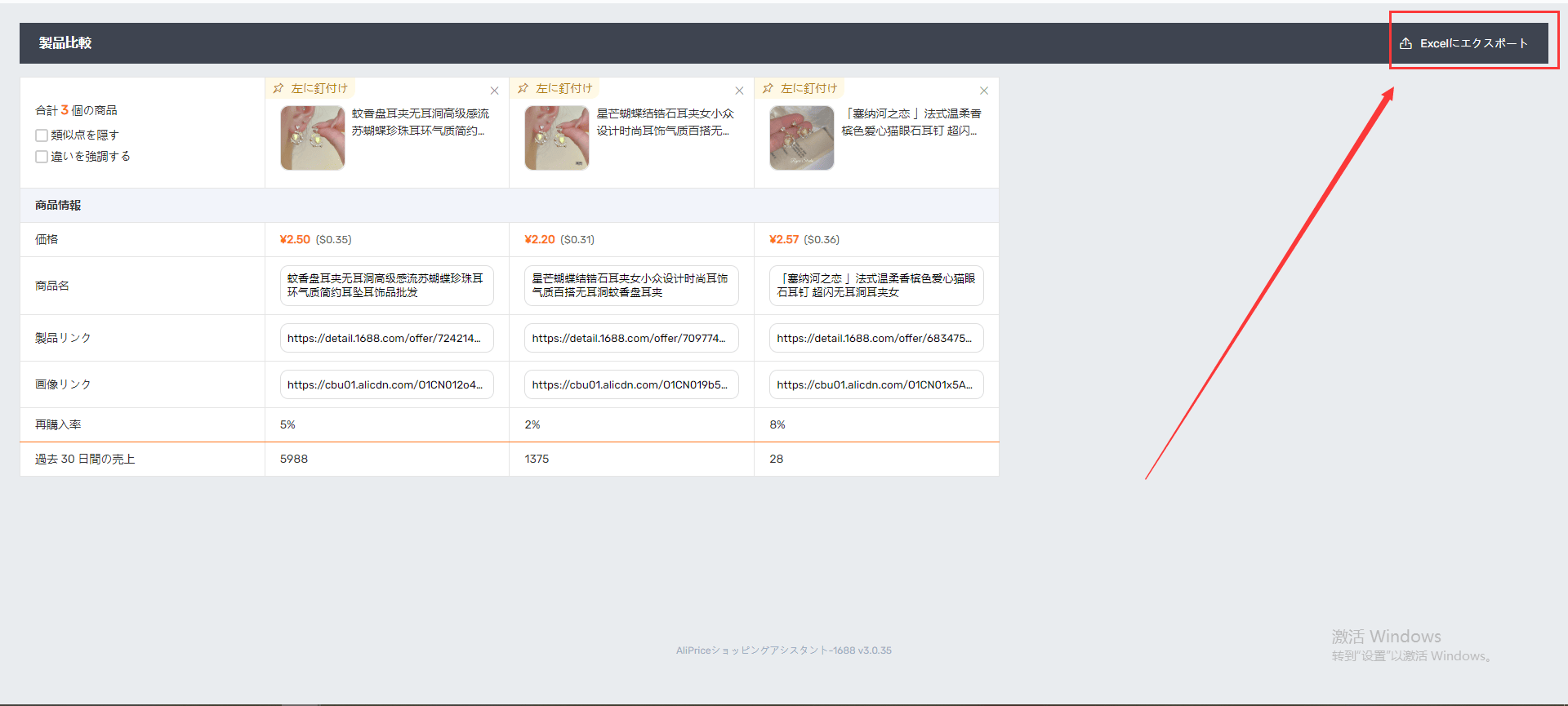
Task: Remove the first product from comparison
Action: [494, 91]
